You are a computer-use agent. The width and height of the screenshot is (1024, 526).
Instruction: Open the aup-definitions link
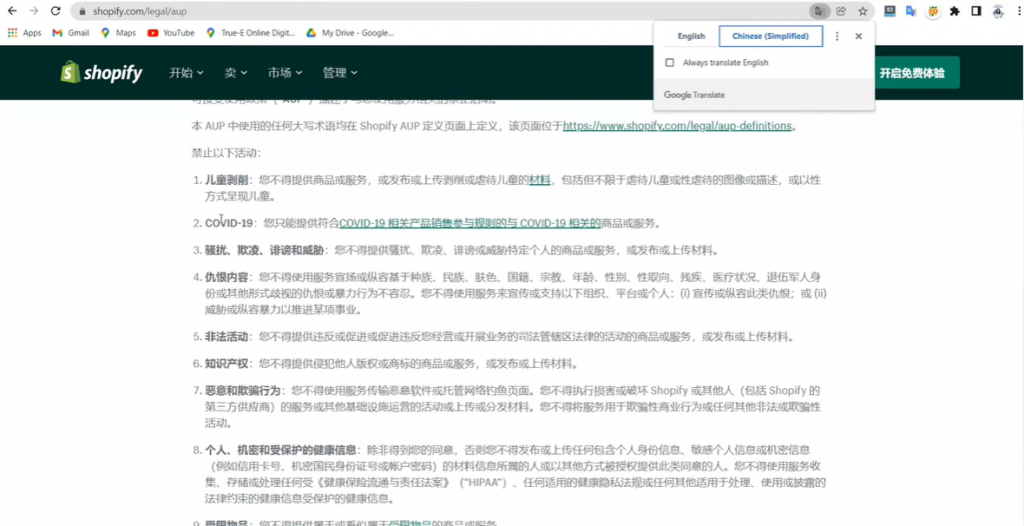(678, 126)
